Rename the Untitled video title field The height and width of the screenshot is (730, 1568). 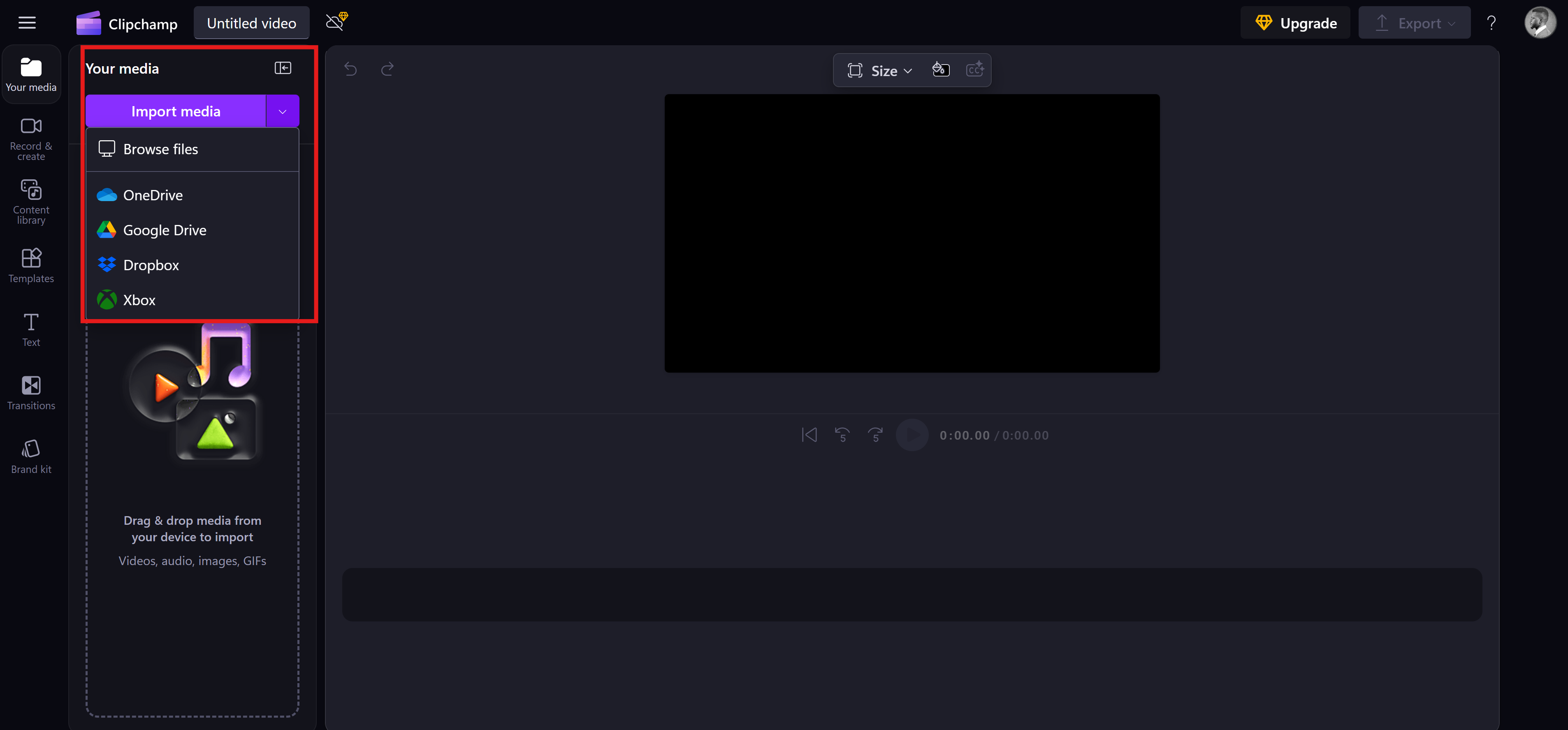click(x=251, y=23)
